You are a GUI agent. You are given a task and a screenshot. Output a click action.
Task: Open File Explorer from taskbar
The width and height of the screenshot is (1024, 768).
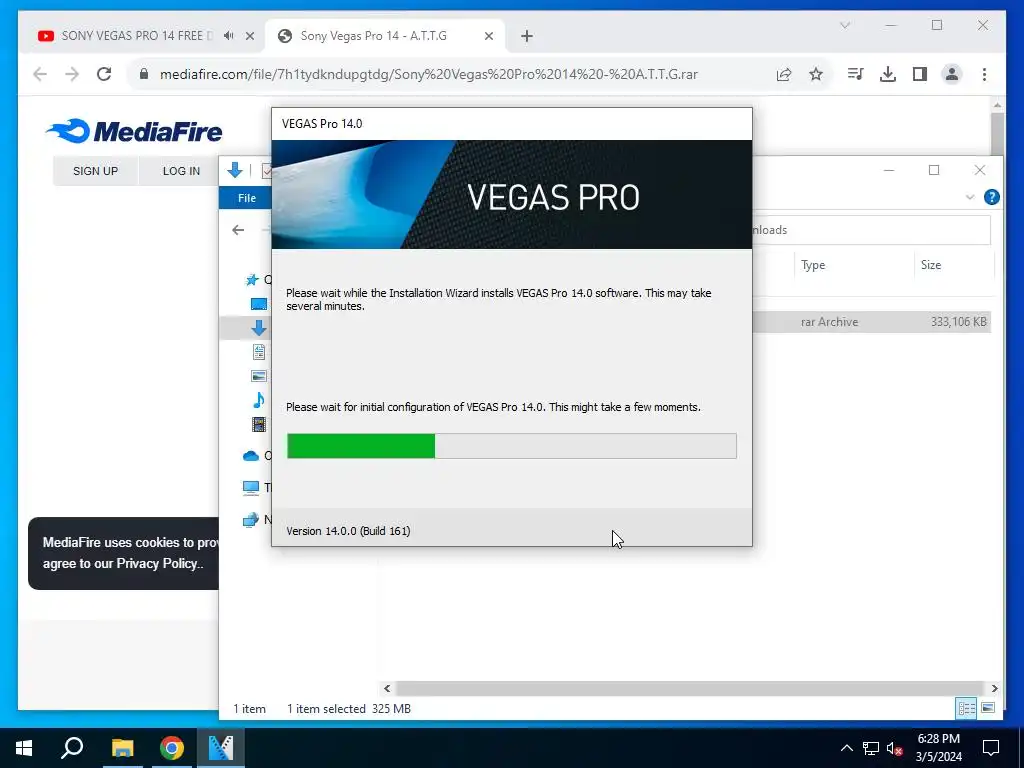tap(122, 748)
